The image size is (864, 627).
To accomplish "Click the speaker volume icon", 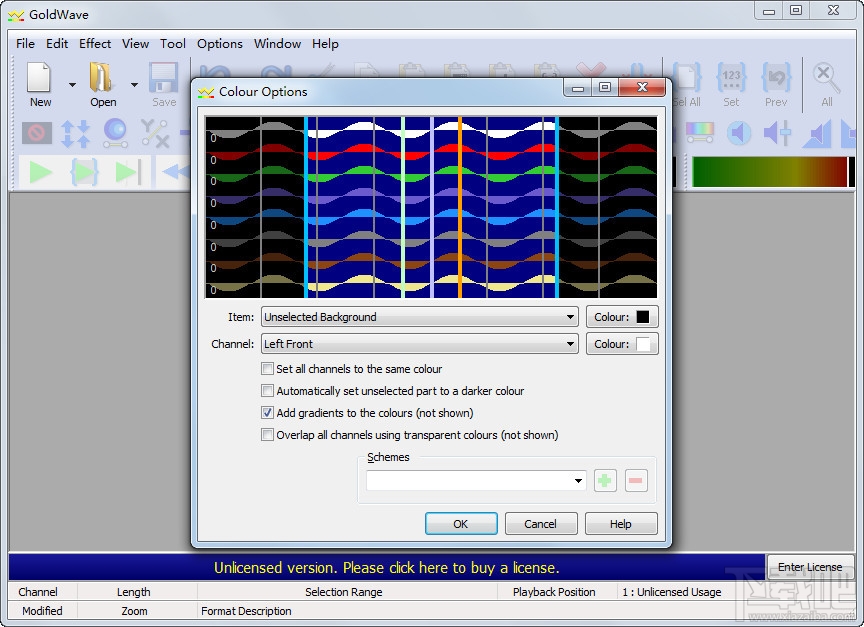I will 736,133.
